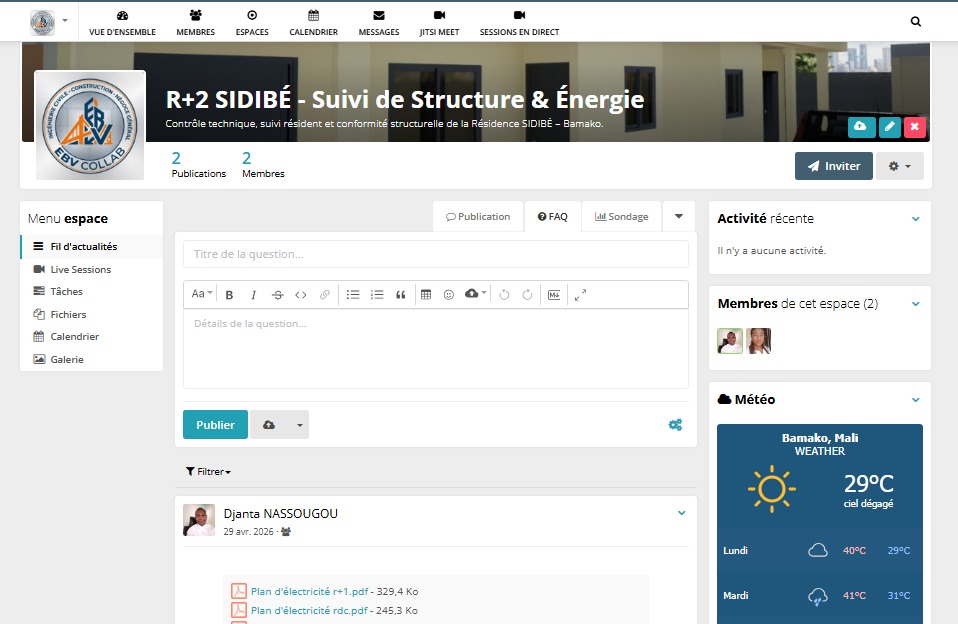Open the second member avatar in Membres panel
958x624 pixels.
(758, 341)
